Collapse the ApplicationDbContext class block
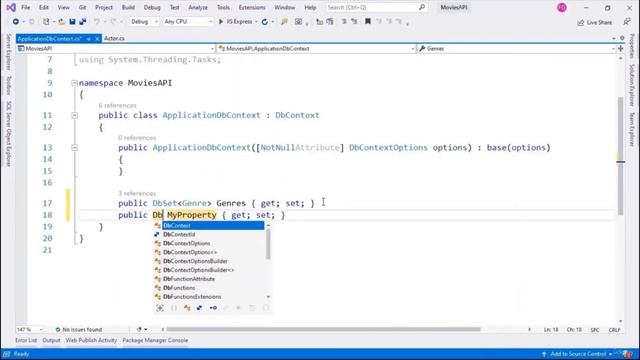This screenshot has height=360, width=640. point(74,116)
